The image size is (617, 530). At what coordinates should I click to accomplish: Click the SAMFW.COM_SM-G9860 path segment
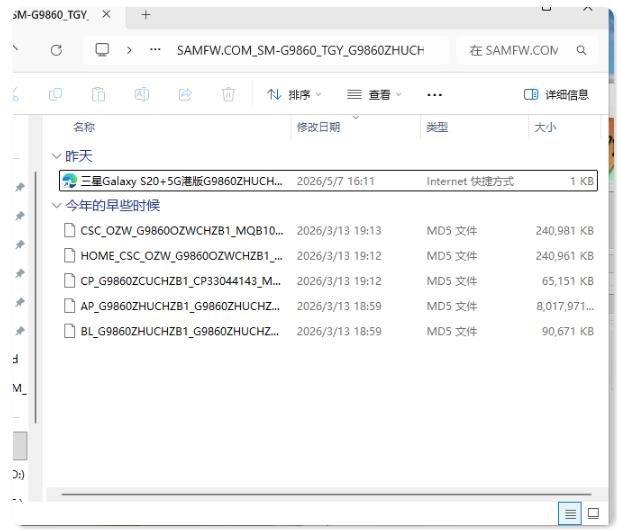[x=300, y=50]
